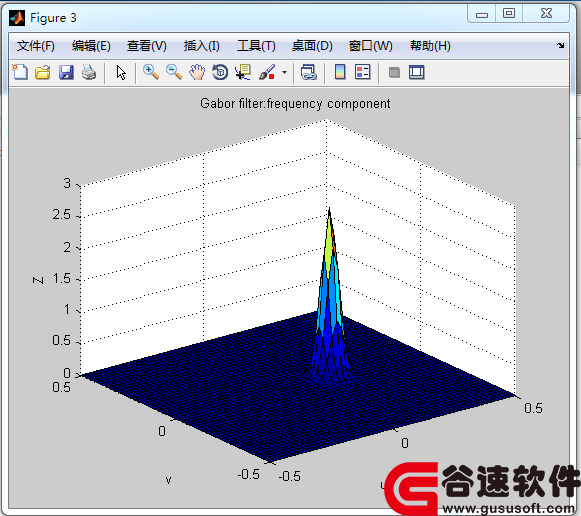Open the 工具(T) menu
581x516 pixels.
coord(256,46)
